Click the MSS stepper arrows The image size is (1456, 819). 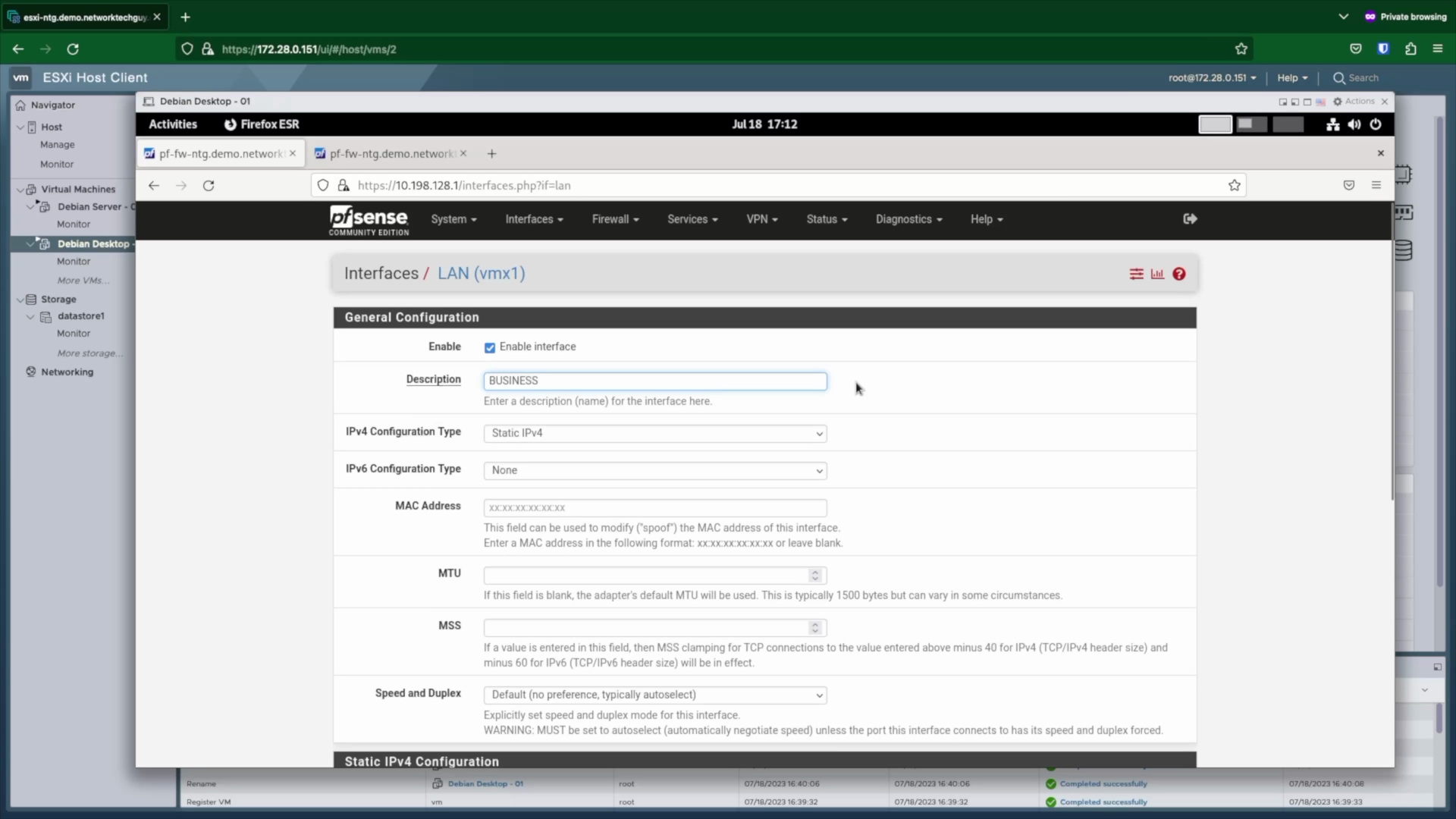click(815, 628)
